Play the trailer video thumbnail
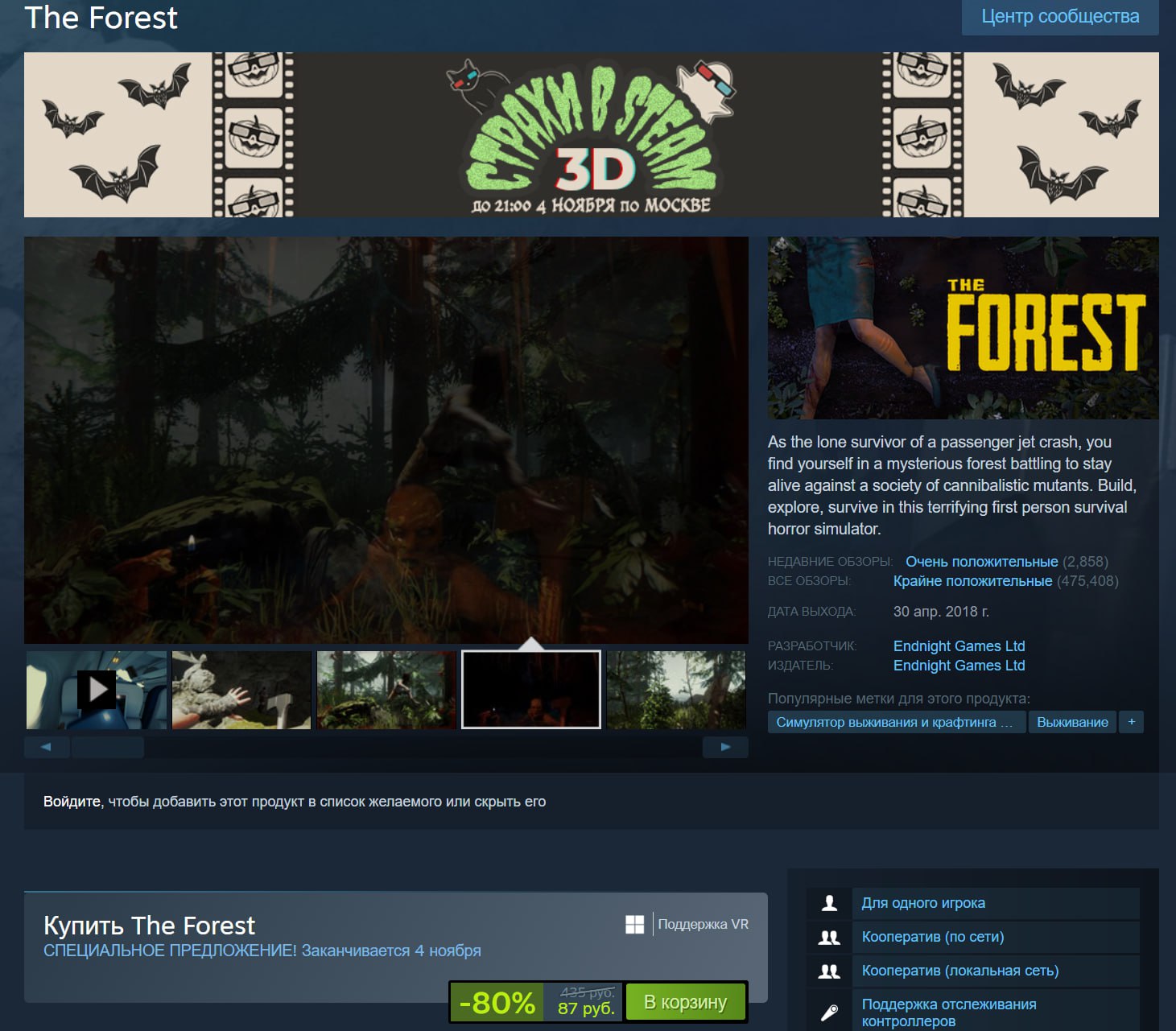This screenshot has width=1176, height=1031. (x=97, y=690)
